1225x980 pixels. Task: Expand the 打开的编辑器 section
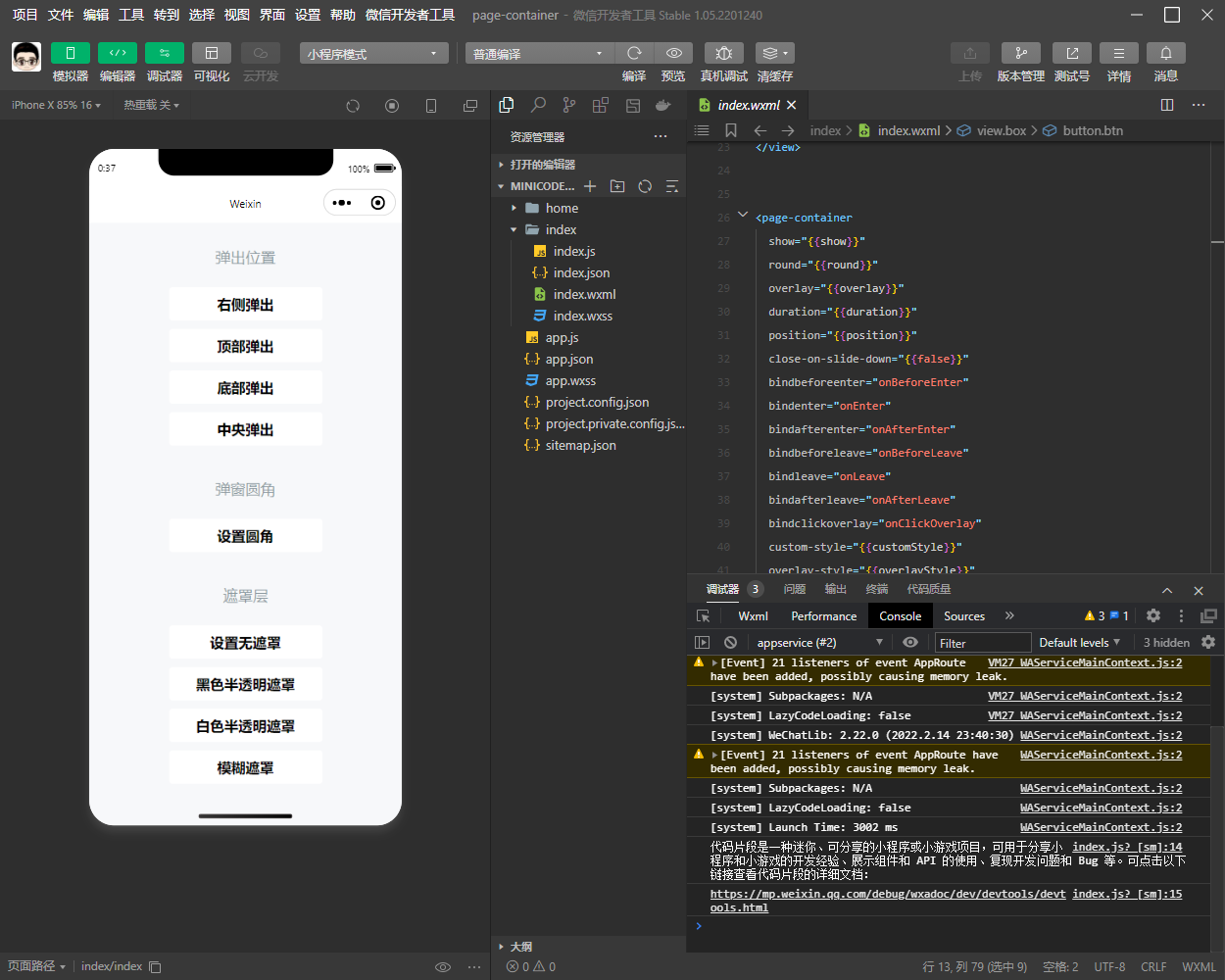coord(588,165)
